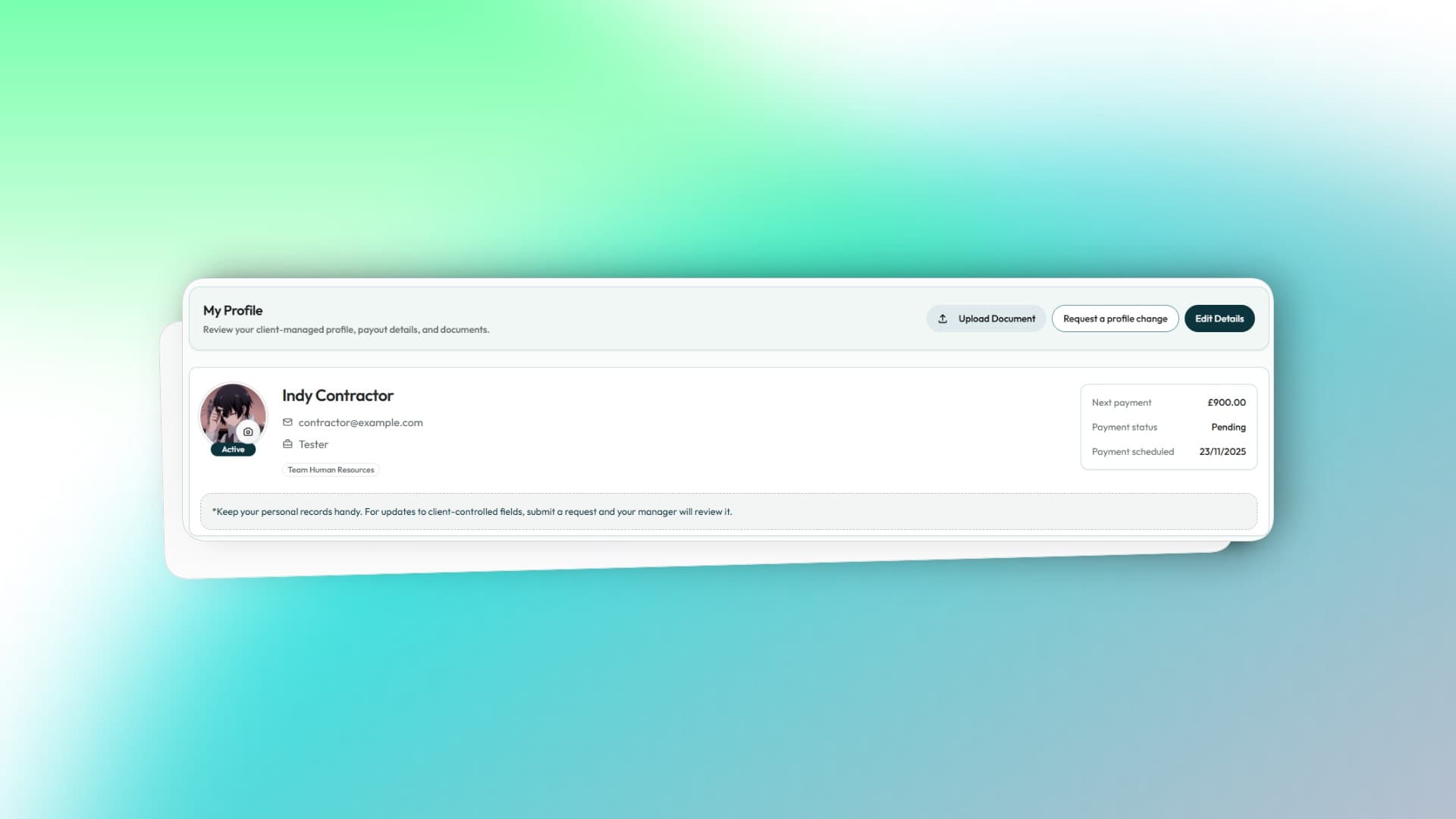Click the envelope icon beside the email

click(287, 422)
